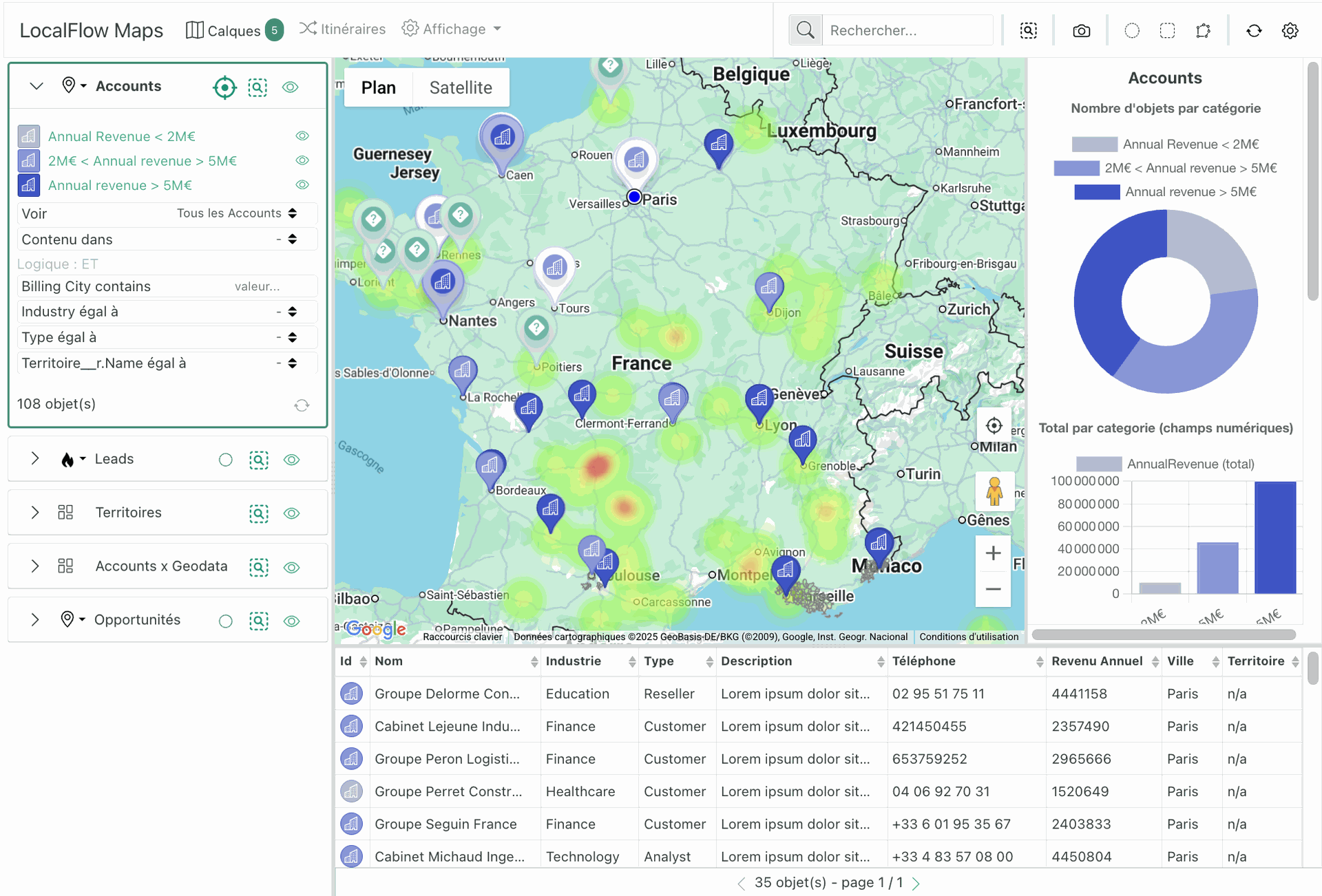Select the polygon selection tool
The width and height of the screenshot is (1322, 896).
click(1203, 30)
